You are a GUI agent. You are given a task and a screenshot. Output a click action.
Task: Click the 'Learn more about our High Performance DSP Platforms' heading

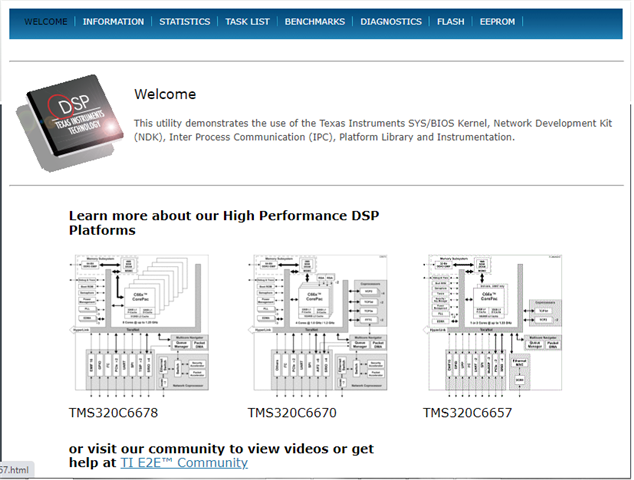coord(224,223)
